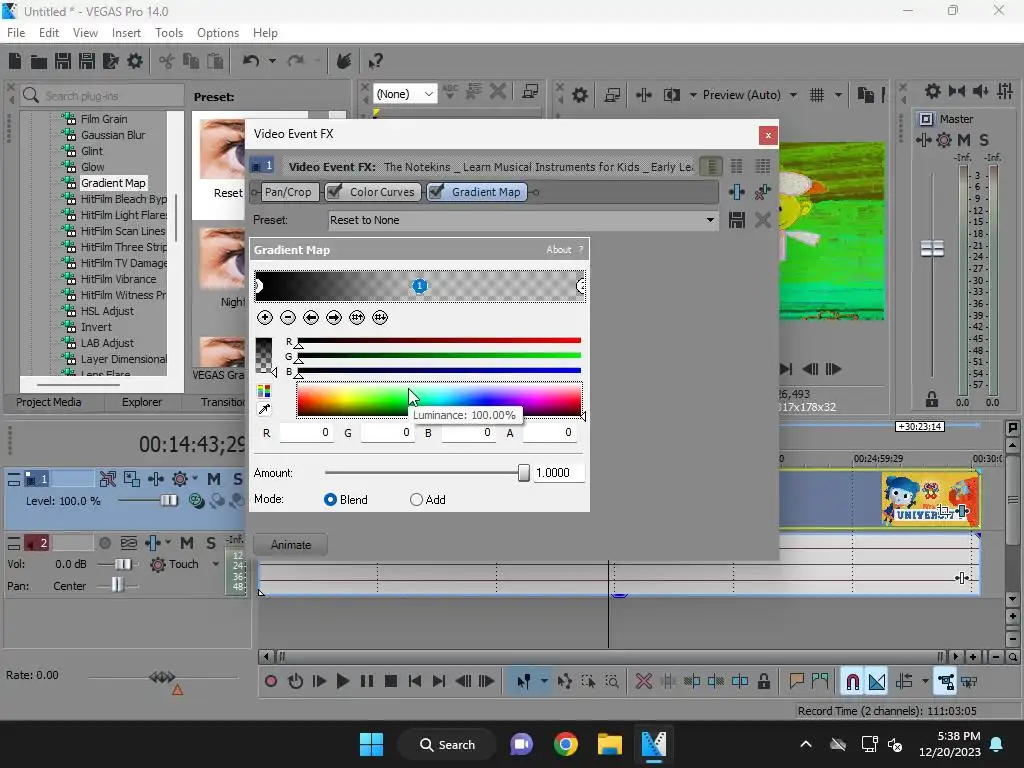Solo audio track 2 with S button

[210, 543]
